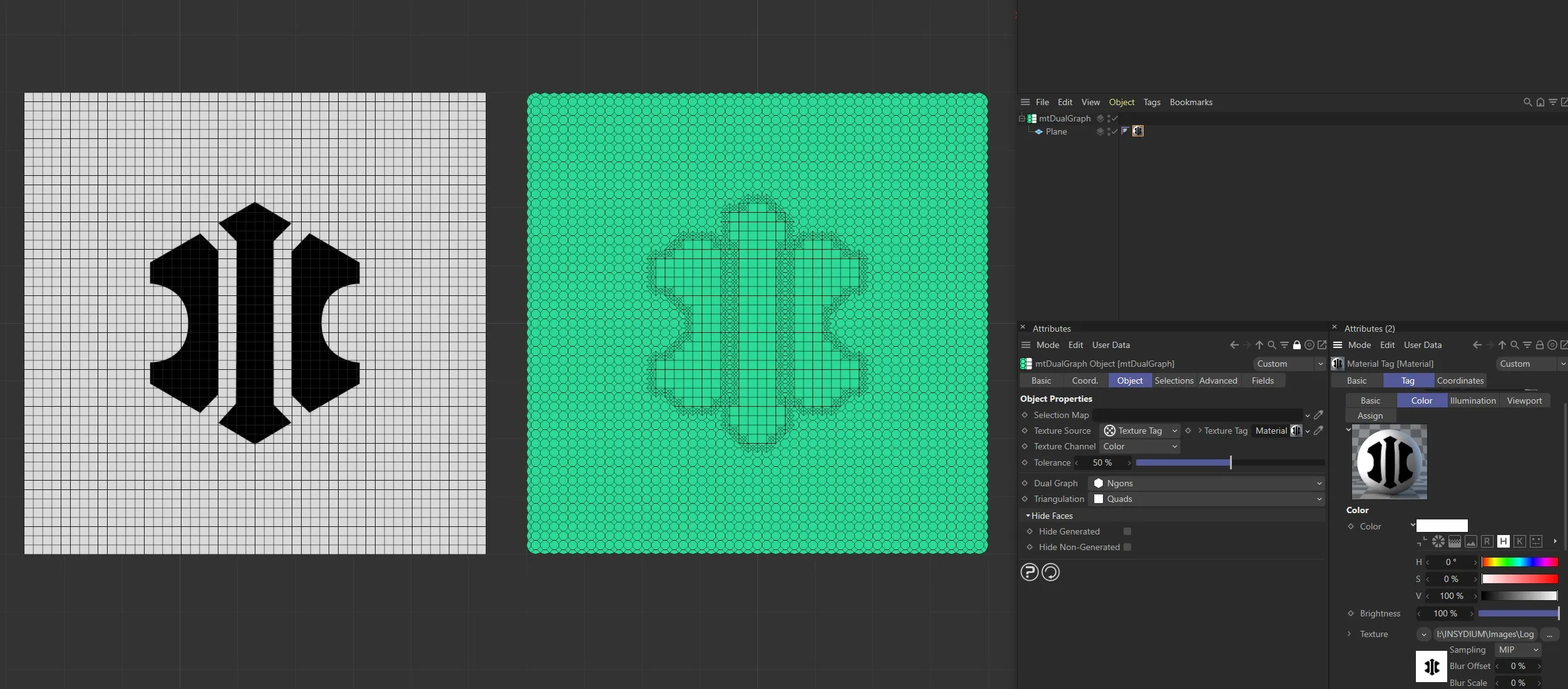Enable the Hide Generated checkbox
The height and width of the screenshot is (689, 1568).
1126,531
